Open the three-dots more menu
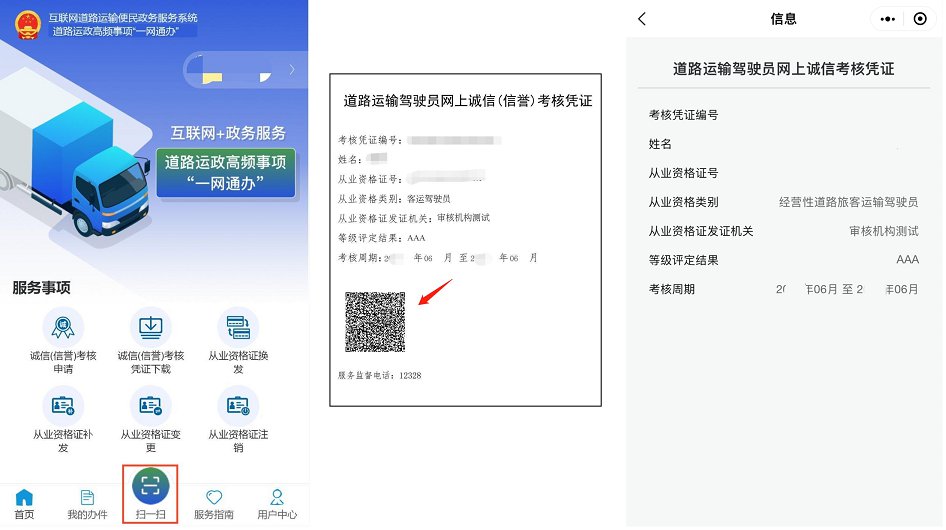Screen dimensions: 946x530 [887, 19]
